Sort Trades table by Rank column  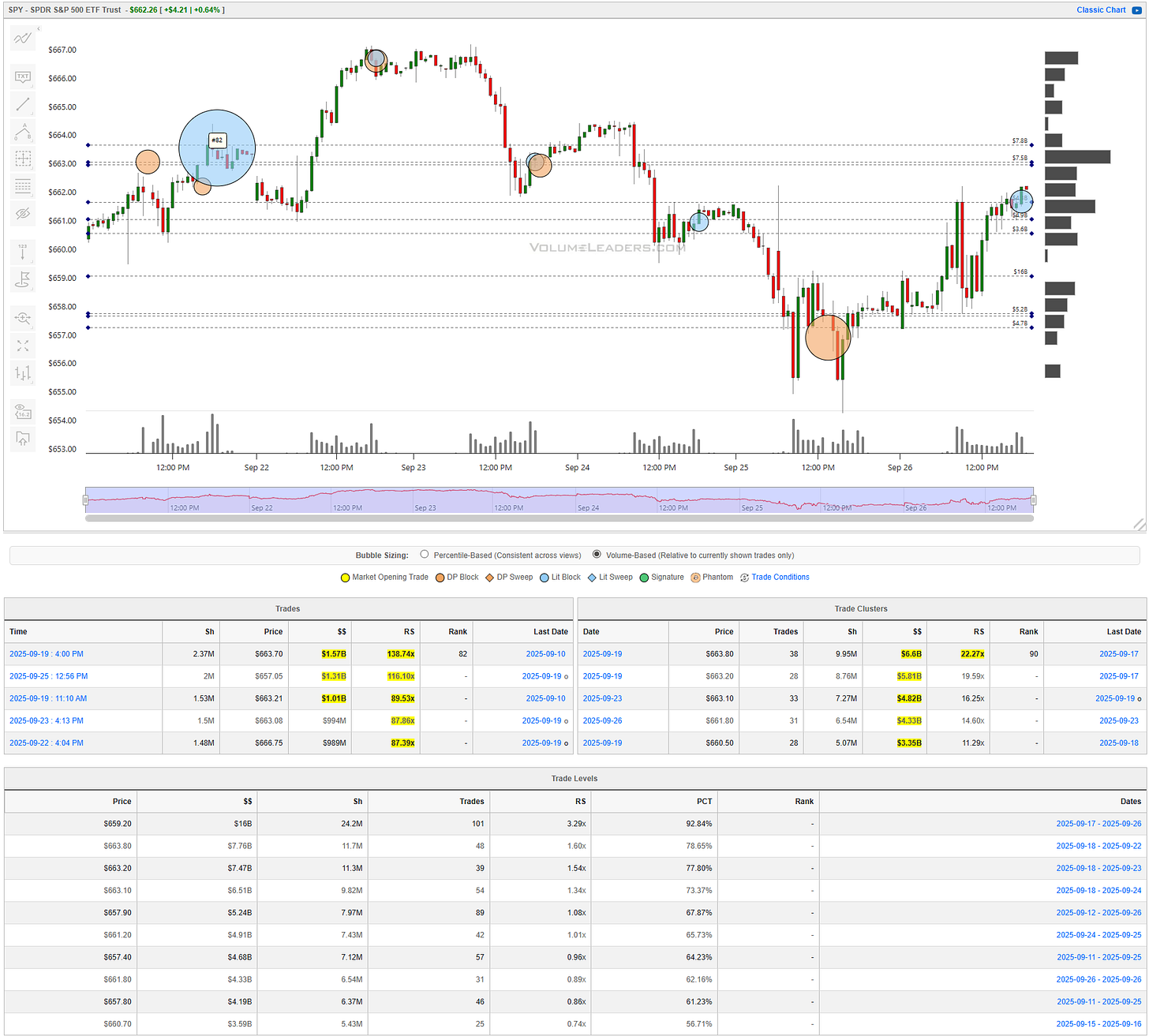446,631
